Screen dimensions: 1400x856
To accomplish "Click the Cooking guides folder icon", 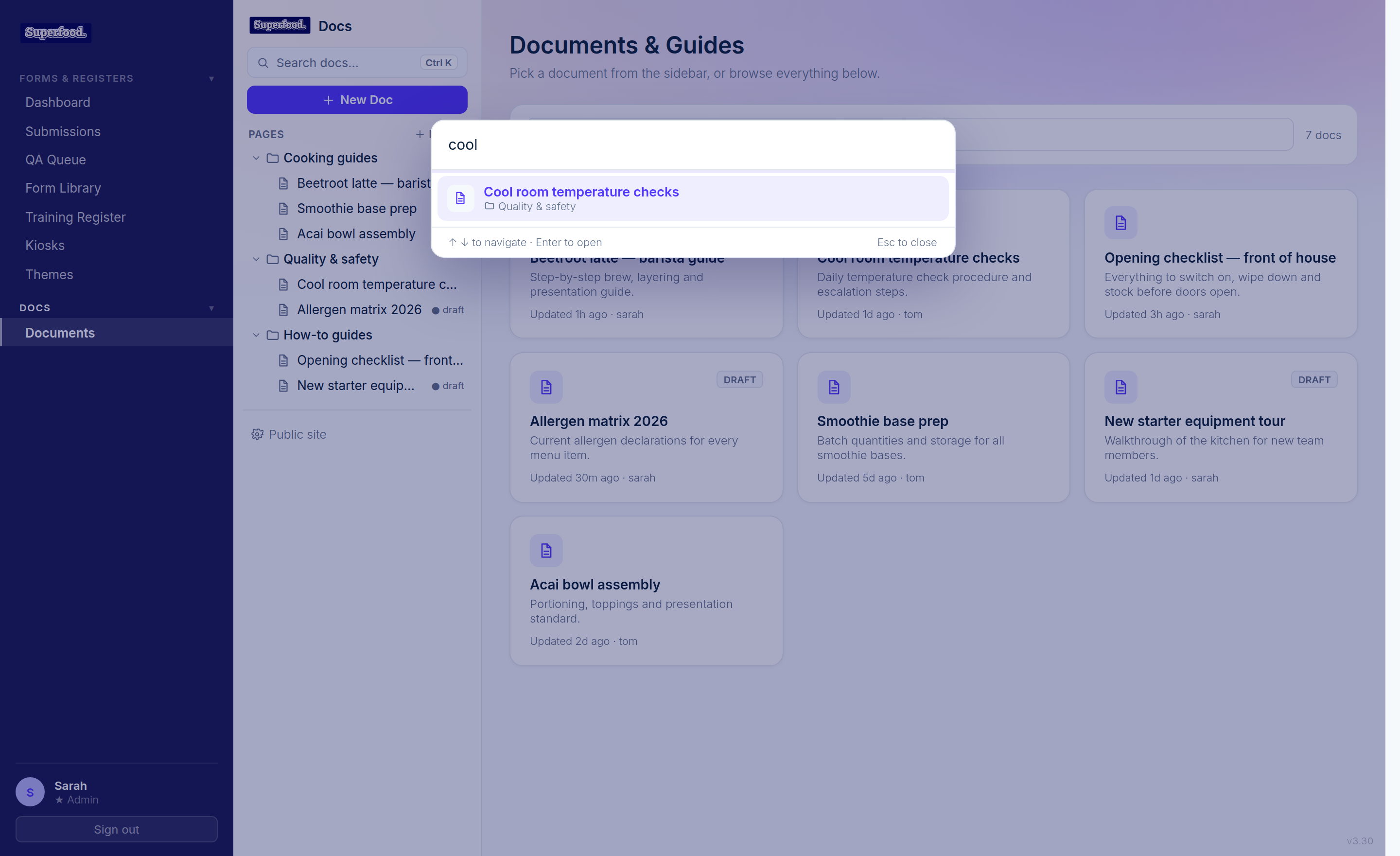I will pyautogui.click(x=273, y=158).
